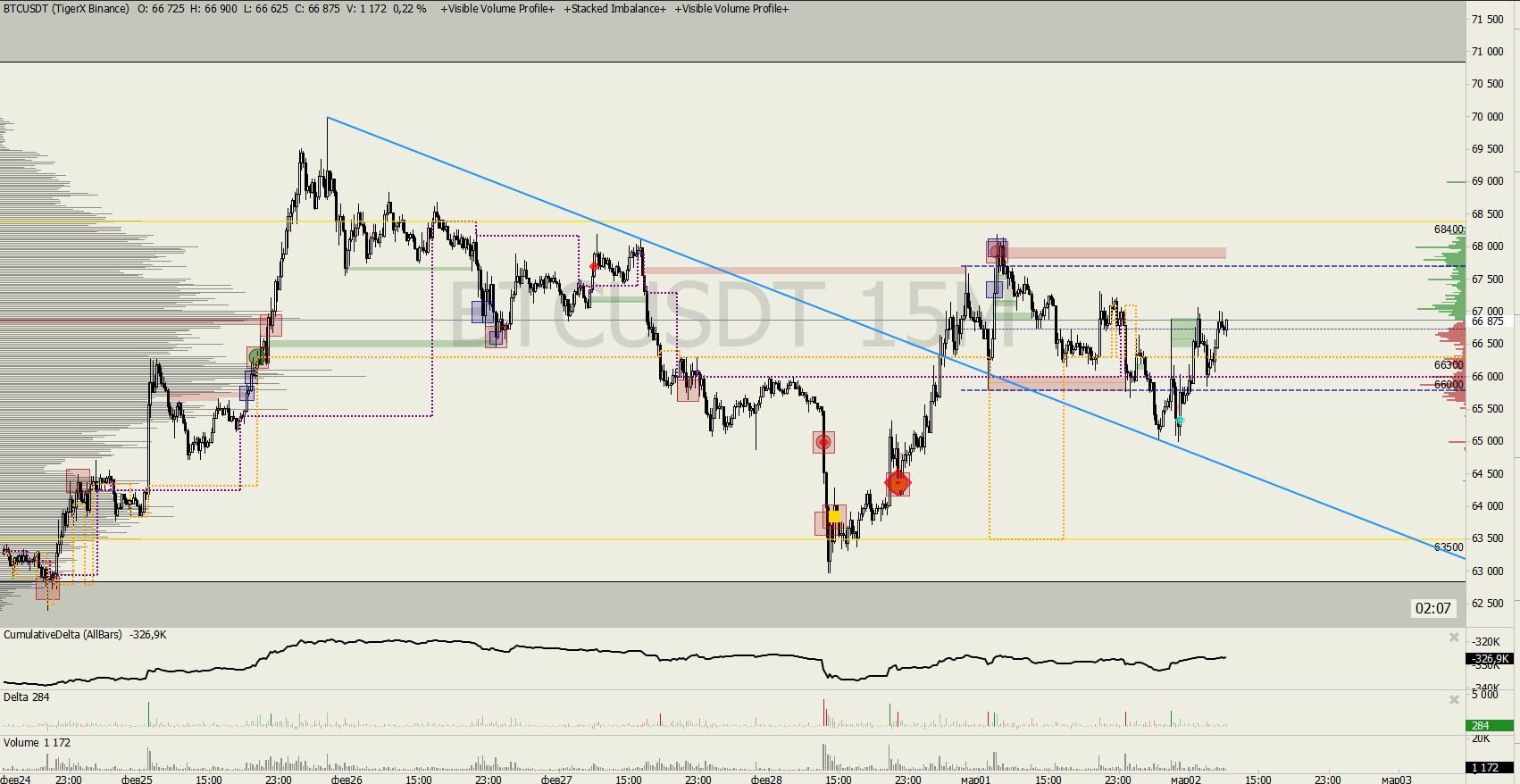
Task: Select the blue square marker below 68 000 peak
Action: pyautogui.click(x=994, y=289)
